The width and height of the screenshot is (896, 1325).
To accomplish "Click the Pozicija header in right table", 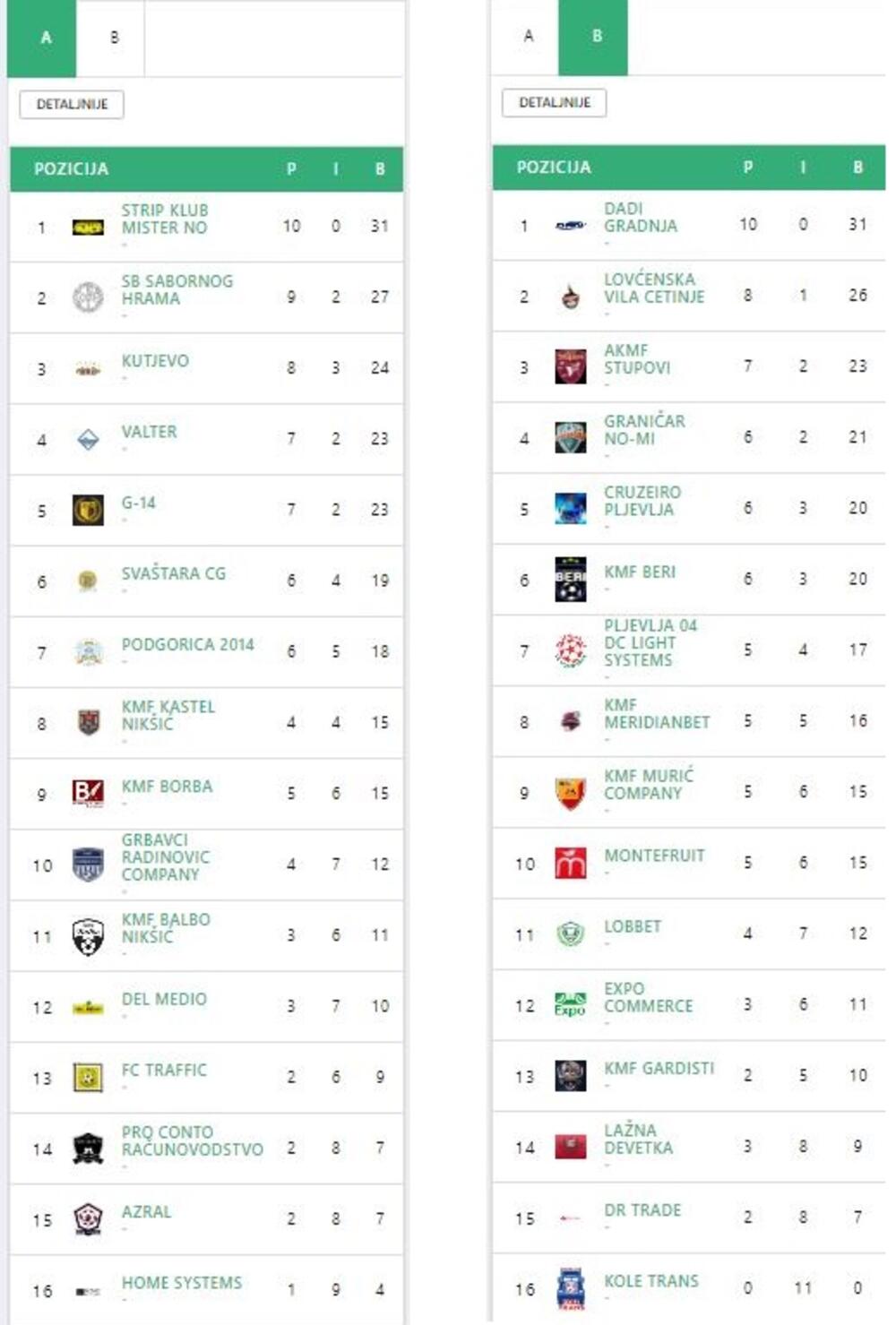I will coord(553,168).
